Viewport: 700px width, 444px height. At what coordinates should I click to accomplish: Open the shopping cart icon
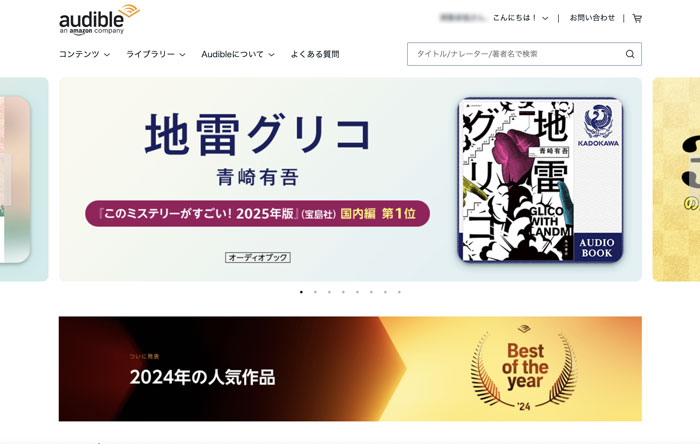[x=637, y=18]
